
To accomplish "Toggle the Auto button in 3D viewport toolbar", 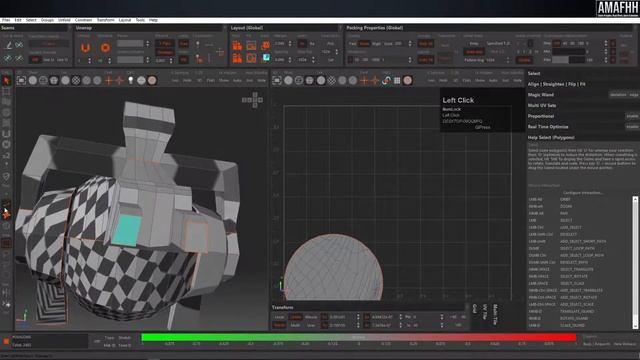I will pos(237,80).
